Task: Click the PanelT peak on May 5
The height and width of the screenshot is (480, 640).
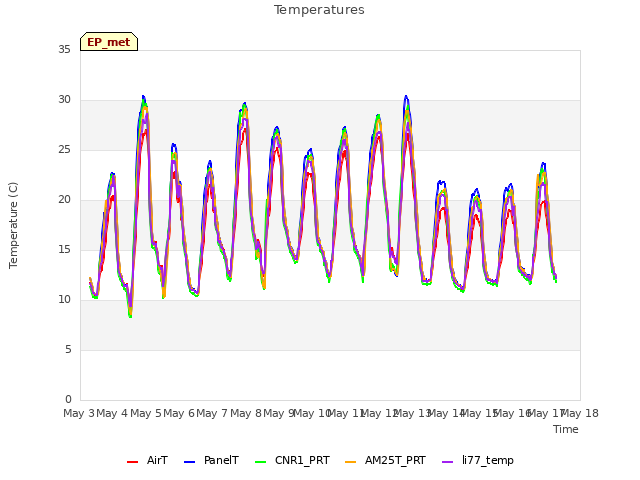Action: [x=143, y=96]
